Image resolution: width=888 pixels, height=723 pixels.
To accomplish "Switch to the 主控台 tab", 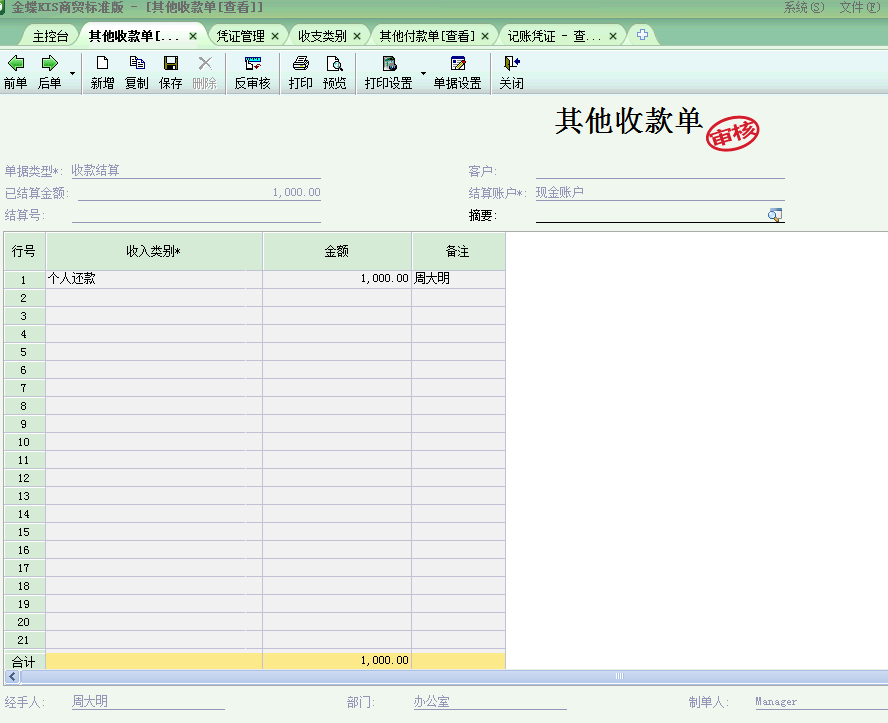I will (50, 36).
